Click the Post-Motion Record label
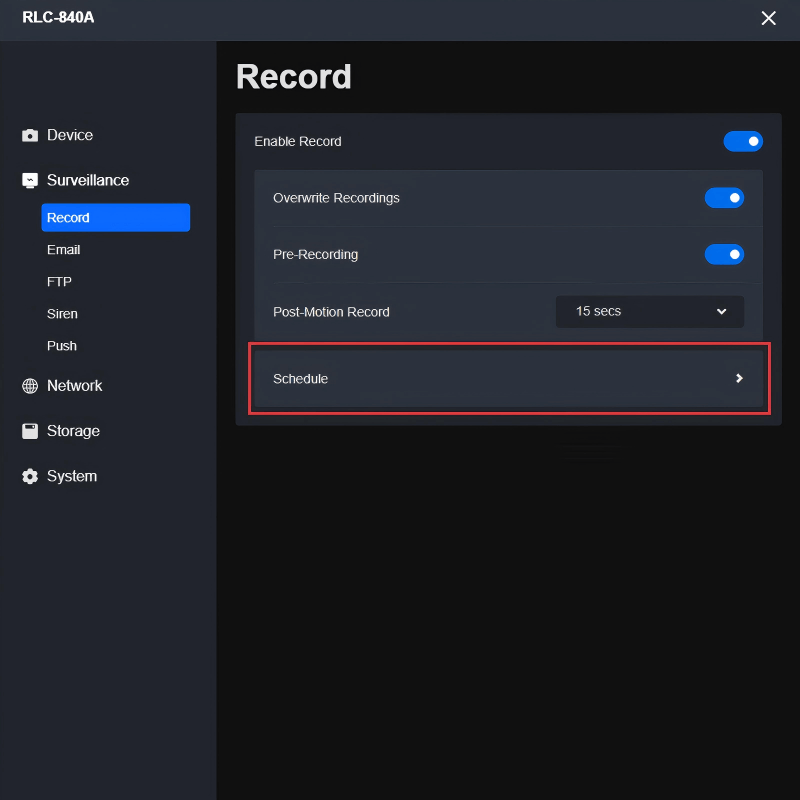The height and width of the screenshot is (800, 800). 331,312
